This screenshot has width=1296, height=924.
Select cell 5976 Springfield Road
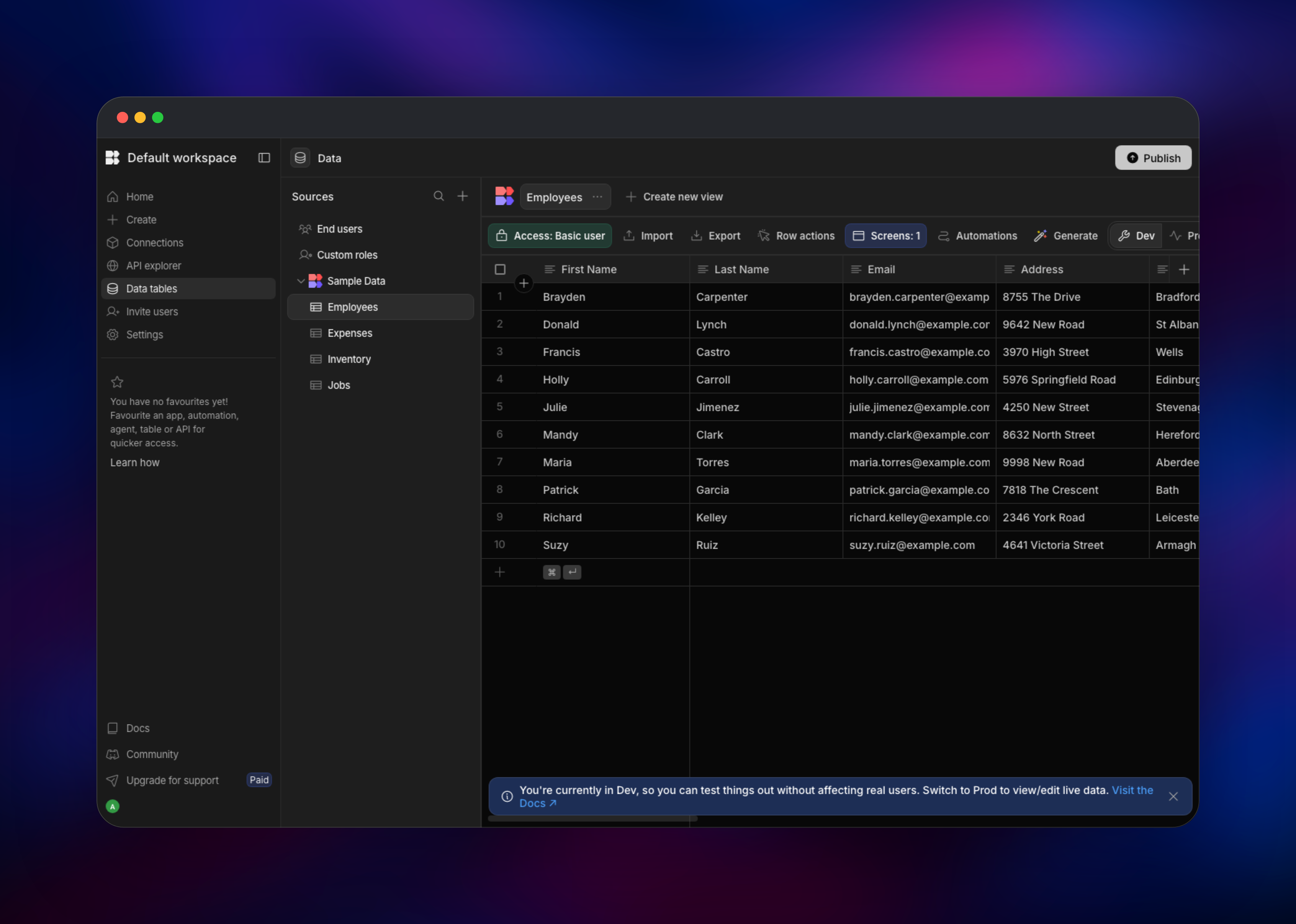pos(1072,380)
